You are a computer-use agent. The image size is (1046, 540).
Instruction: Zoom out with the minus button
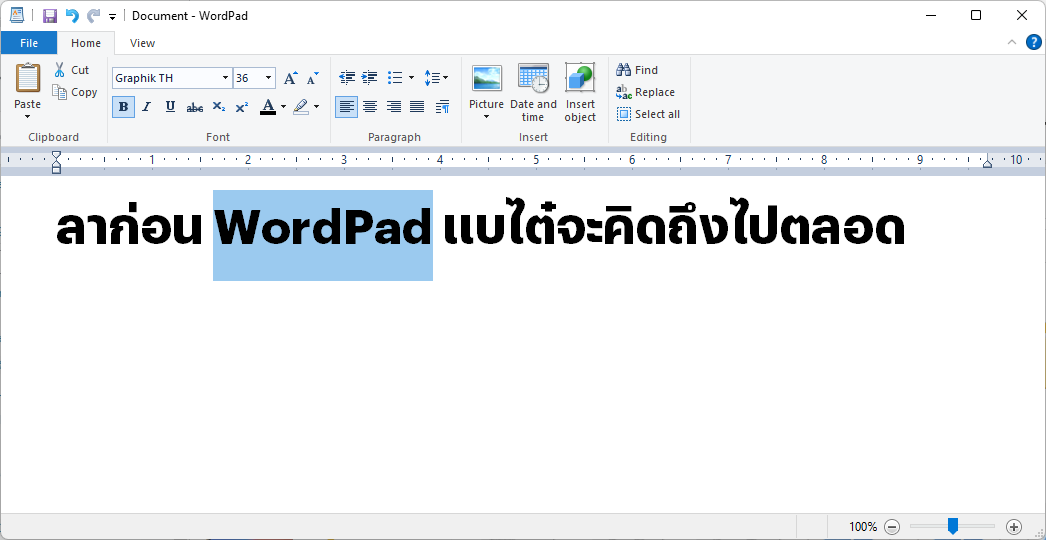(x=893, y=527)
